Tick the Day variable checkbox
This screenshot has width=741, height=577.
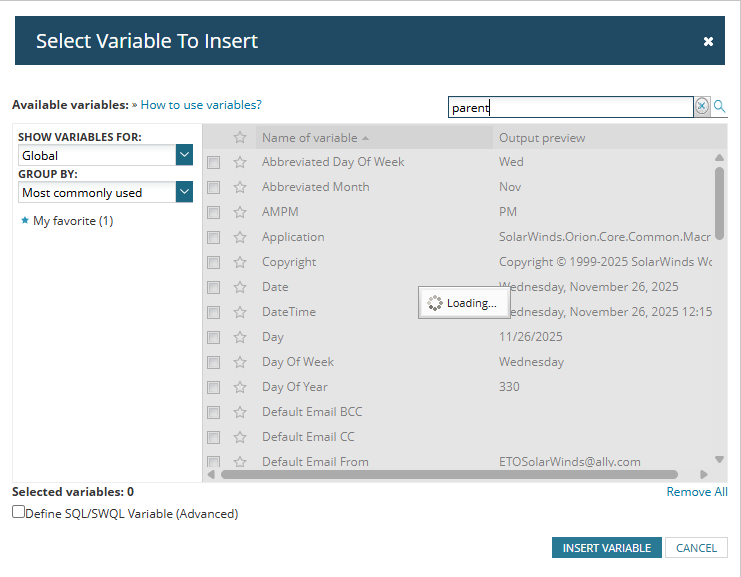point(214,338)
